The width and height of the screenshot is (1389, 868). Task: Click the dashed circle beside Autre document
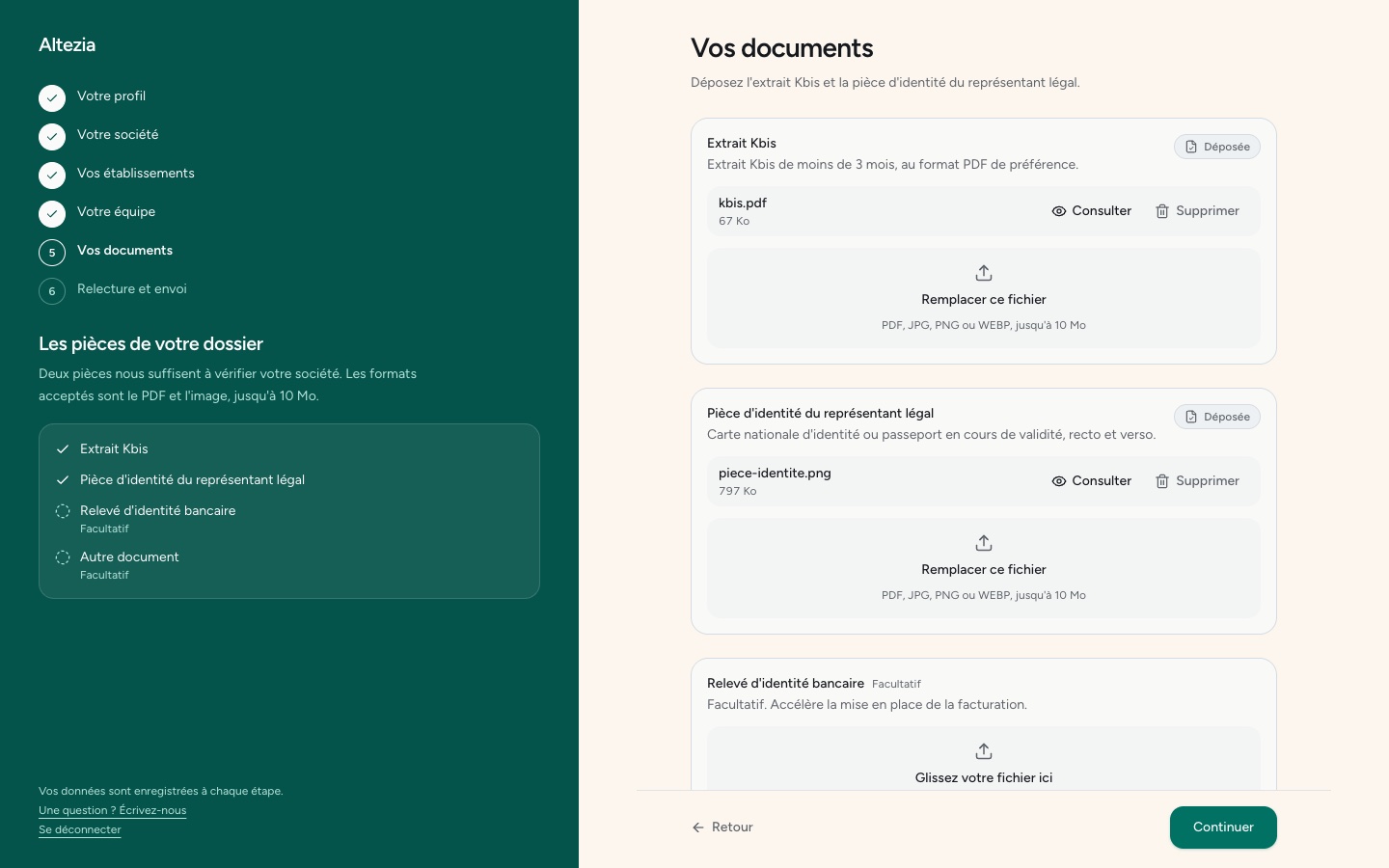coord(63,557)
